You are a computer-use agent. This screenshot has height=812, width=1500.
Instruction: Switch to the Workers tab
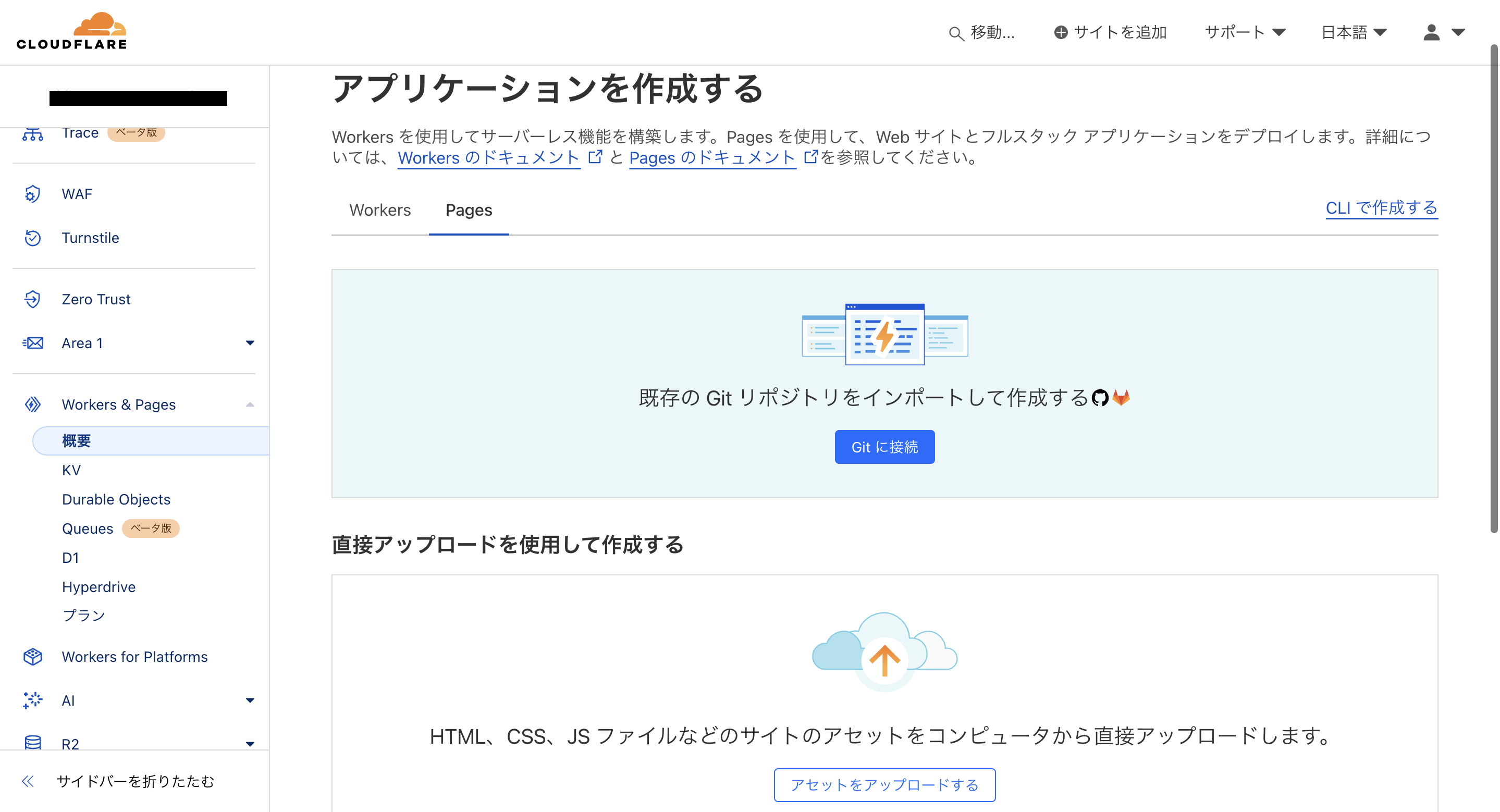coord(379,210)
